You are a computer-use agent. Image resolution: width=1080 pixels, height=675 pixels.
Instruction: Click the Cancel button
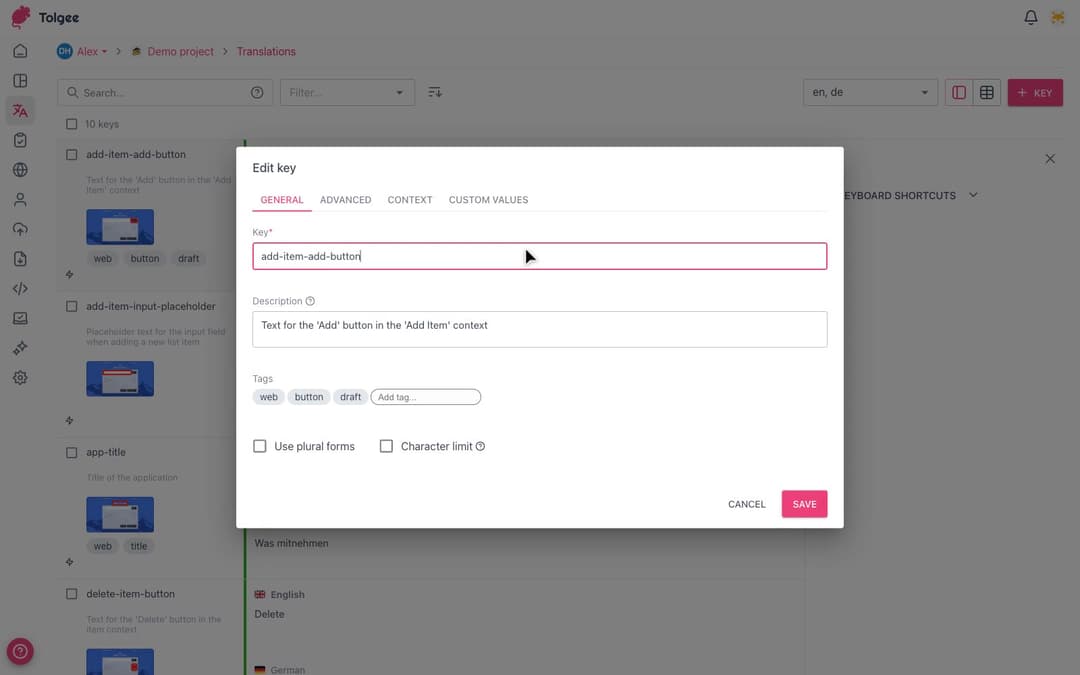[747, 504]
